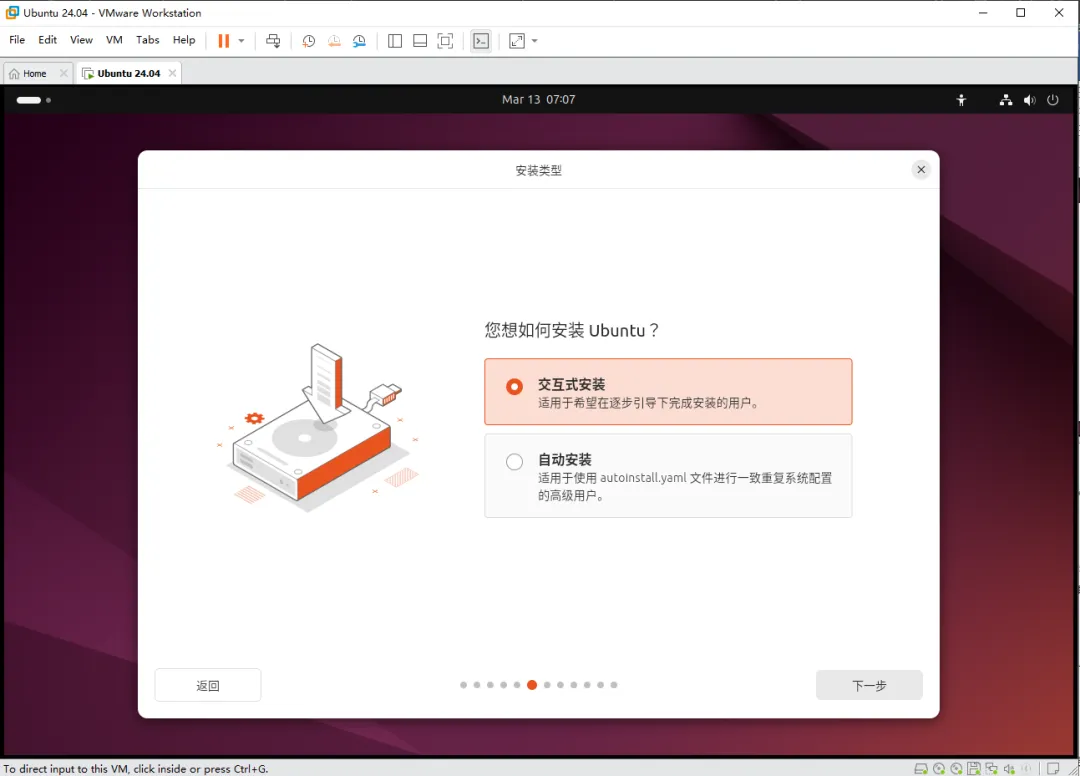Close the Home tab
This screenshot has width=1080, height=776.
[63, 73]
